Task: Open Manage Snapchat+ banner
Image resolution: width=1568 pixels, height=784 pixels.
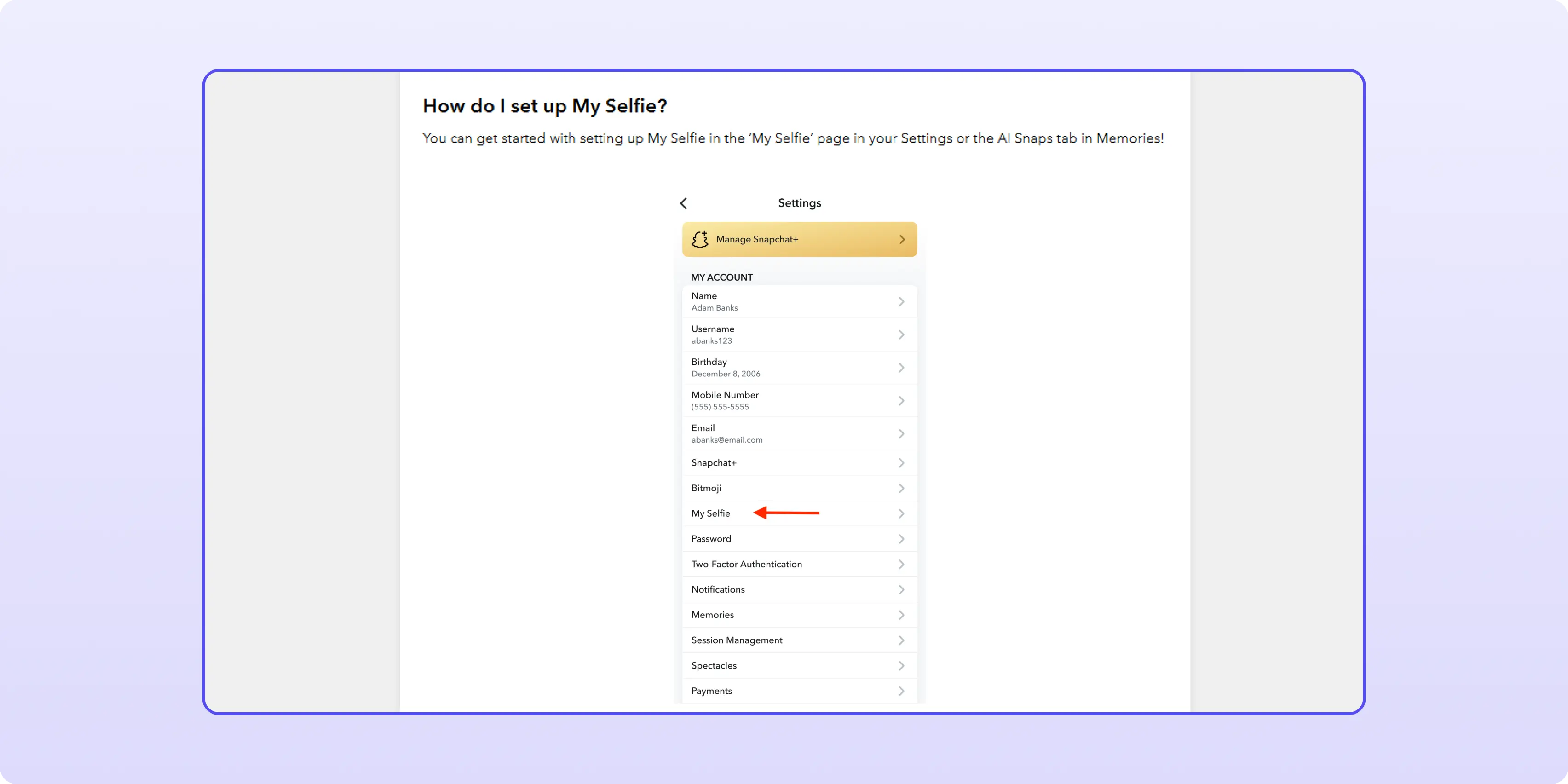Action: pyautogui.click(x=799, y=239)
